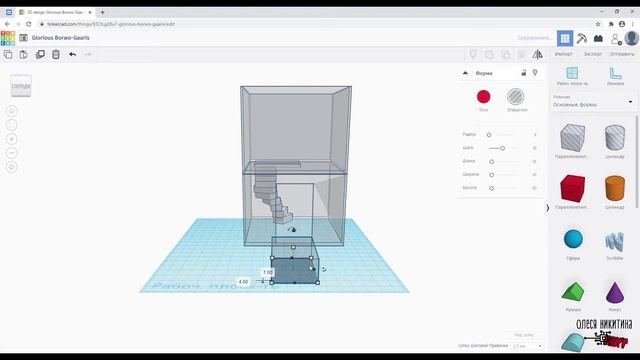This screenshot has width=640, height=360.
Task: Adjust the Radius slider handle
Action: pos(489,135)
